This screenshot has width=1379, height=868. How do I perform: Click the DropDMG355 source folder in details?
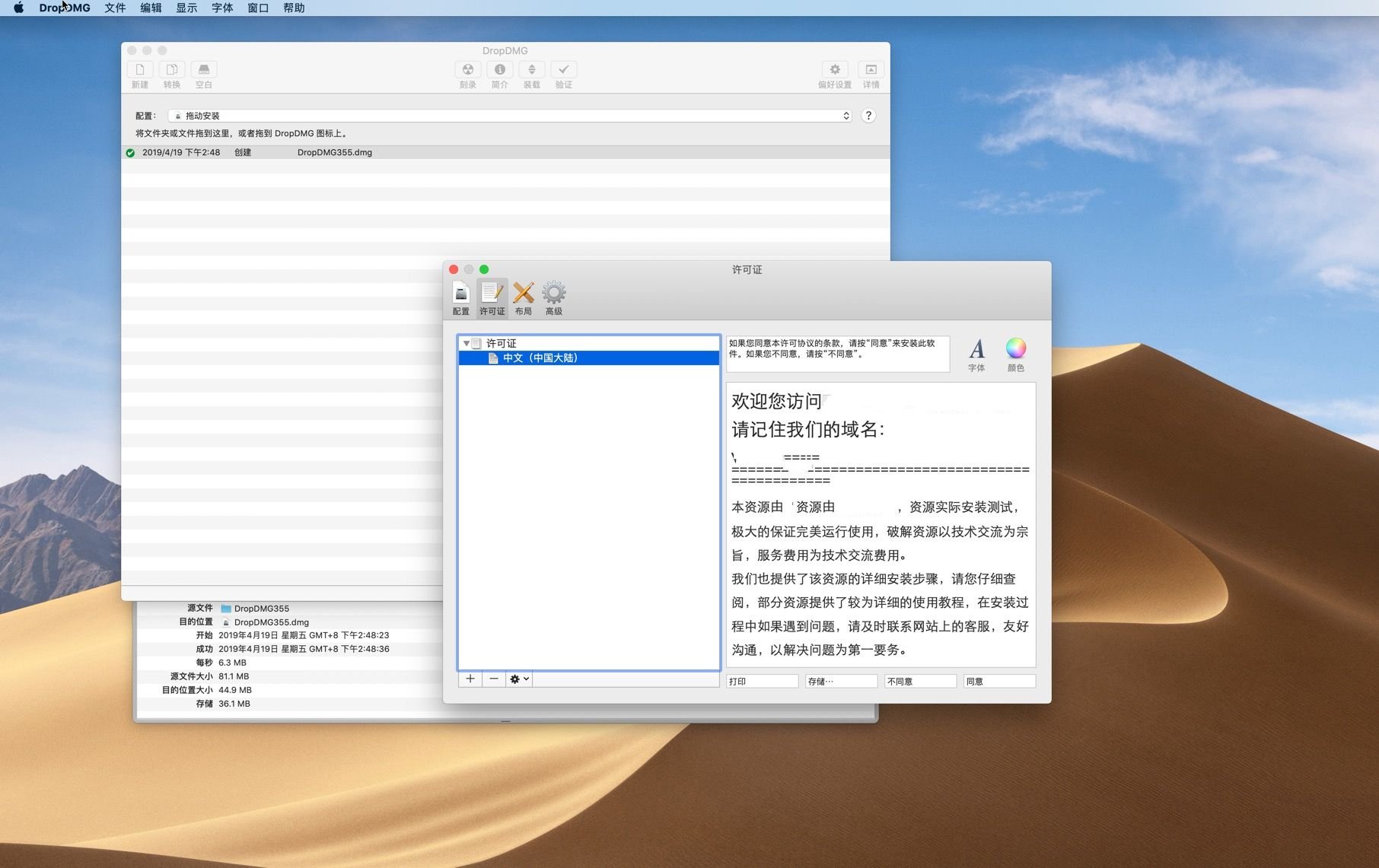(254, 609)
